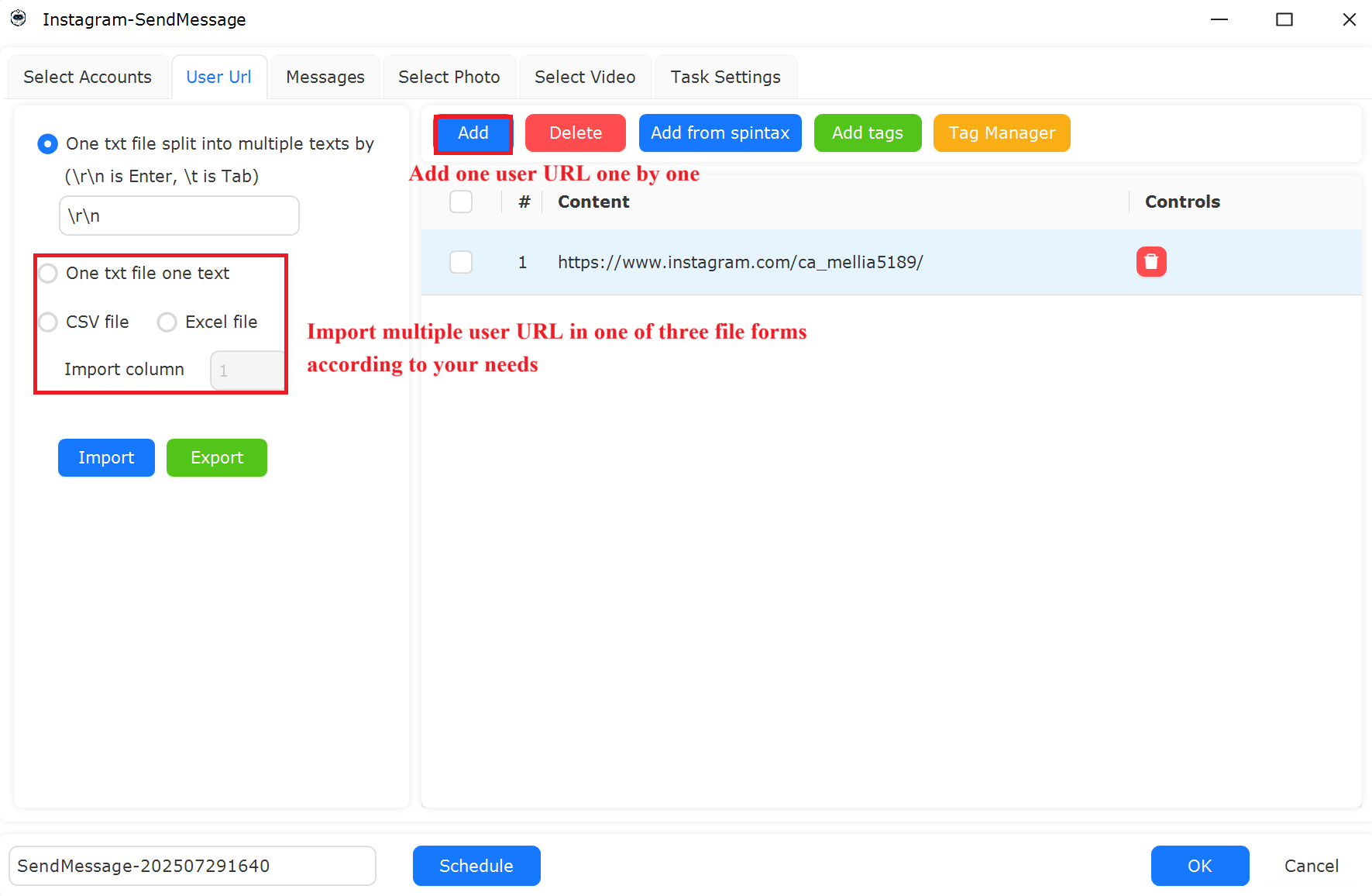Click the Instagram-SendMessage app icon in title bar
This screenshot has width=1372, height=896.
click(x=19, y=19)
